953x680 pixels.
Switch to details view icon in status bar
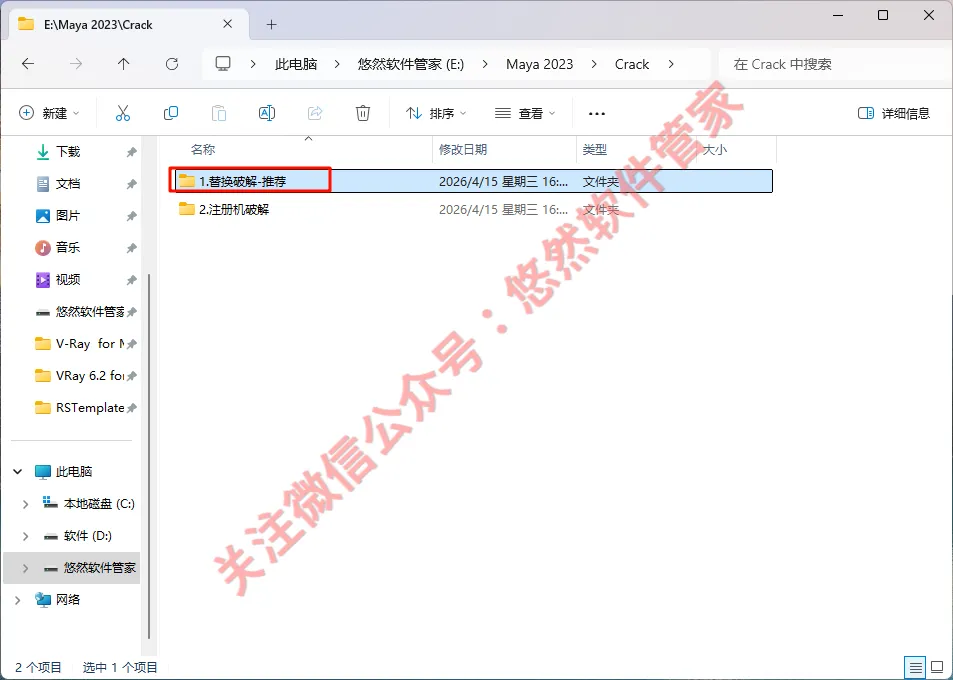[915, 667]
